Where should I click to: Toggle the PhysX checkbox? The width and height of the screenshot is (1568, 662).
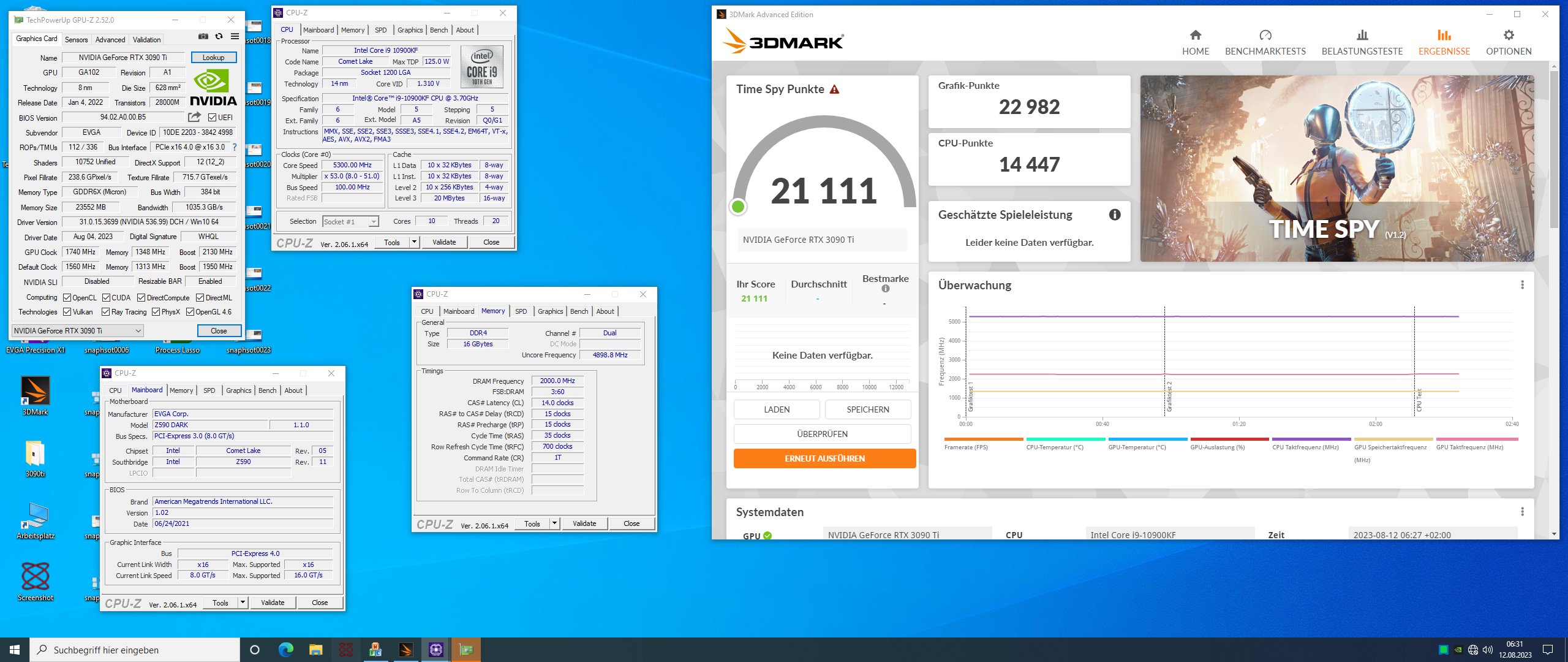[156, 312]
